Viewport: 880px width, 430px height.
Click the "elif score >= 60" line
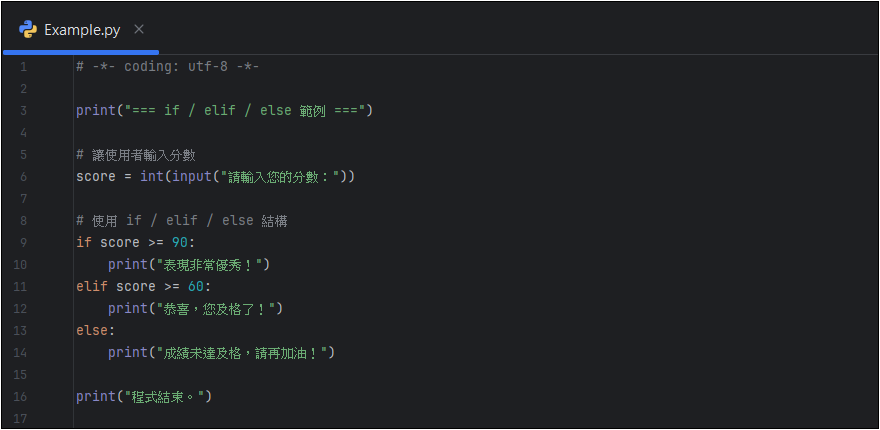[x=143, y=287]
